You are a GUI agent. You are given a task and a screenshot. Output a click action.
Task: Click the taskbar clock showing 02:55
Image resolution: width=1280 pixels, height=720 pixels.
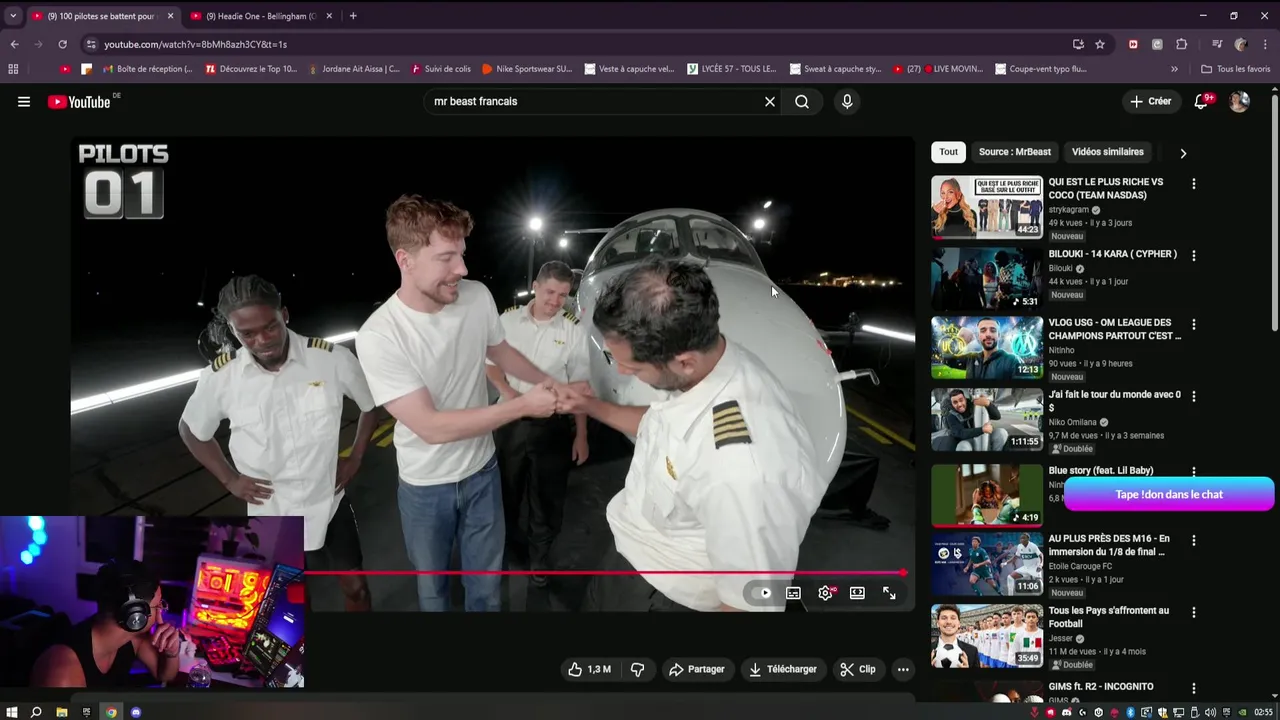(1264, 712)
